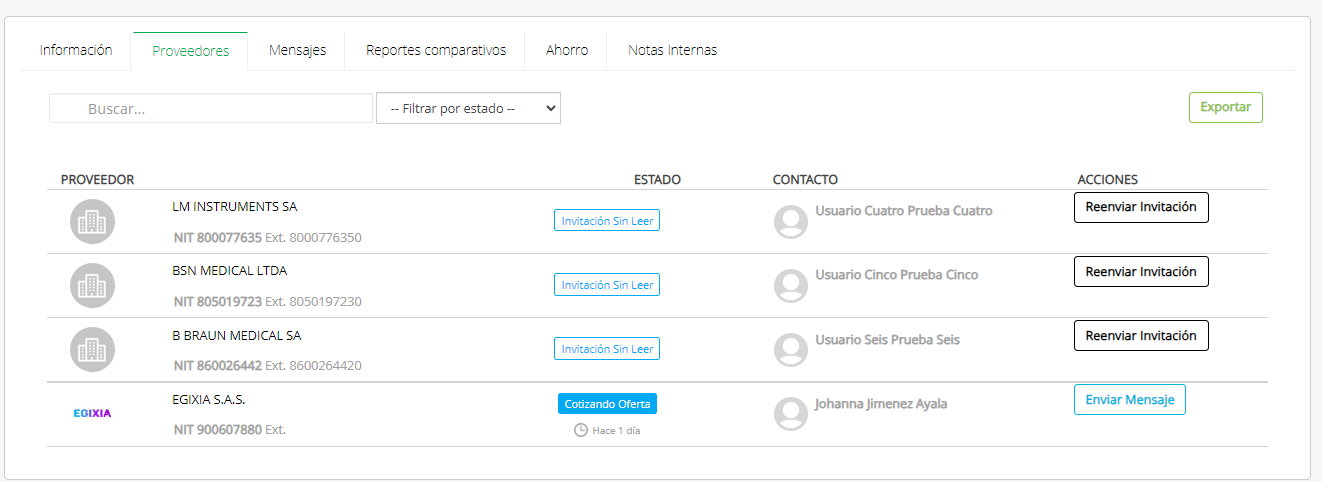Click the B Braun Medical building icon

click(x=92, y=350)
